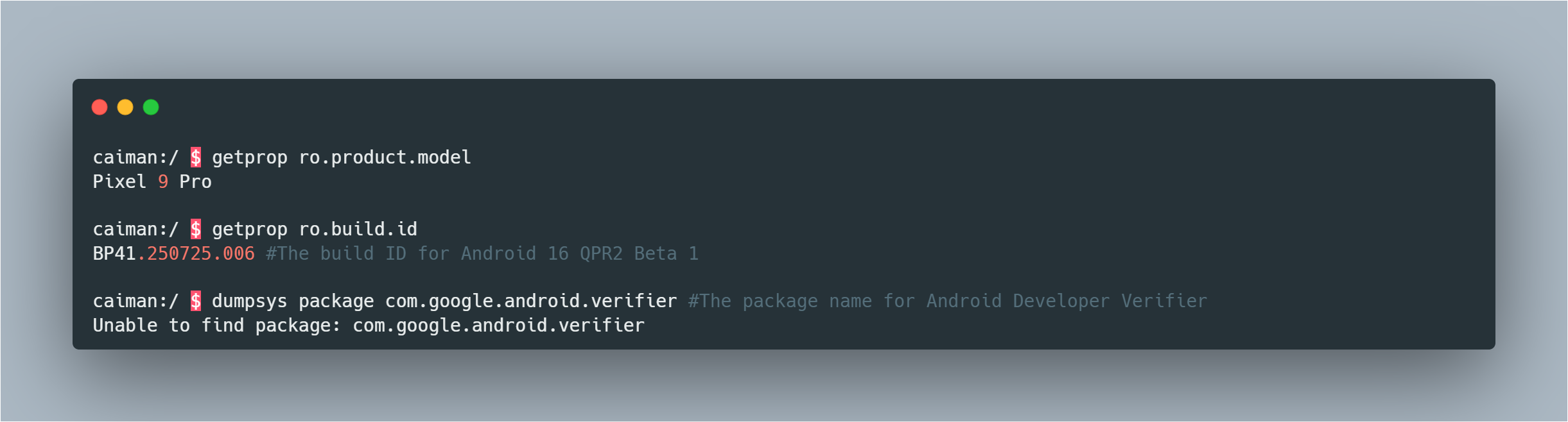Image resolution: width=1568 pixels, height=422 pixels.
Task: Click the $ prompt before getprop ro.product.model
Action: coord(196,157)
